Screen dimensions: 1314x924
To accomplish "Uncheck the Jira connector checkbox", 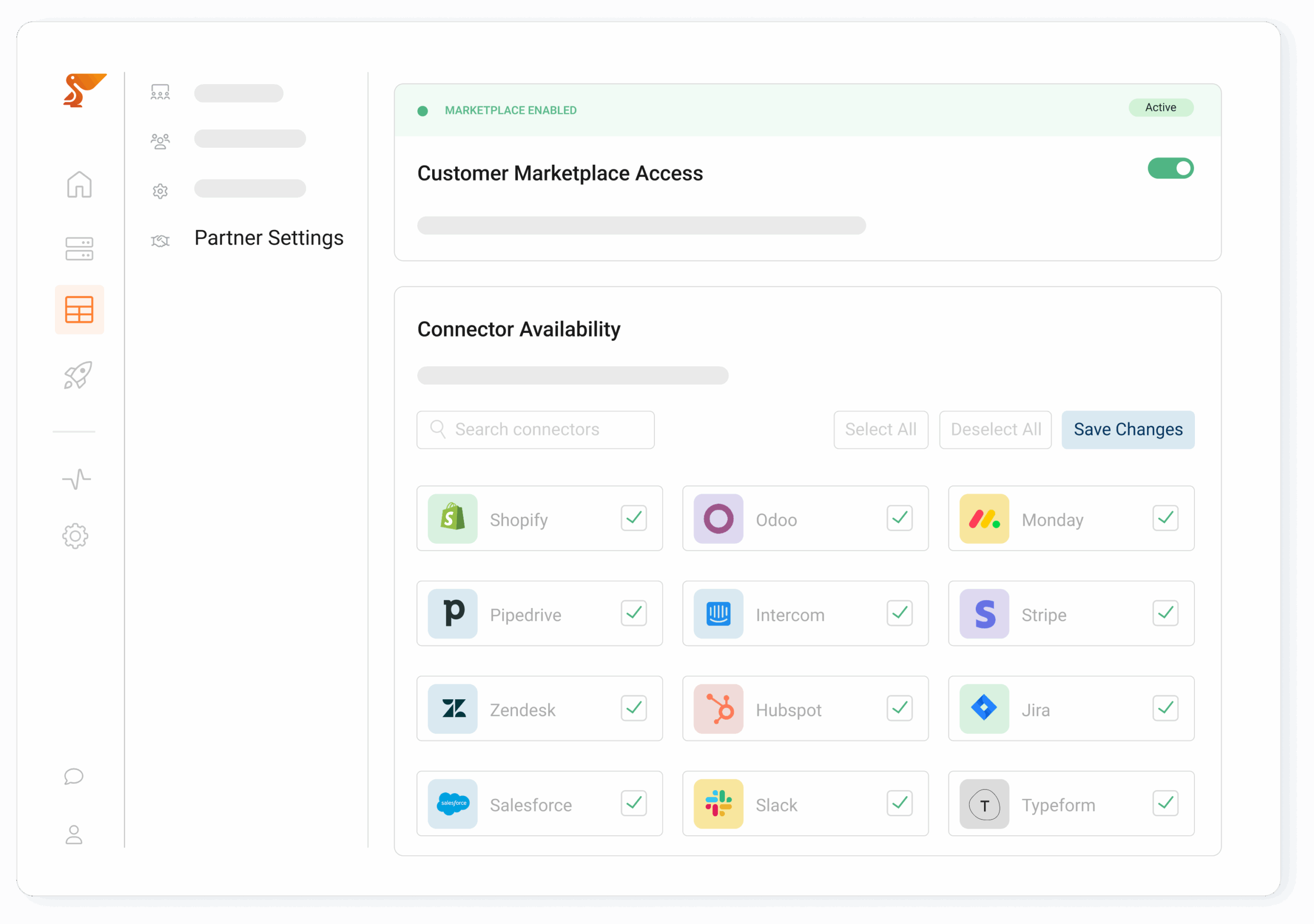I will tap(1165, 707).
